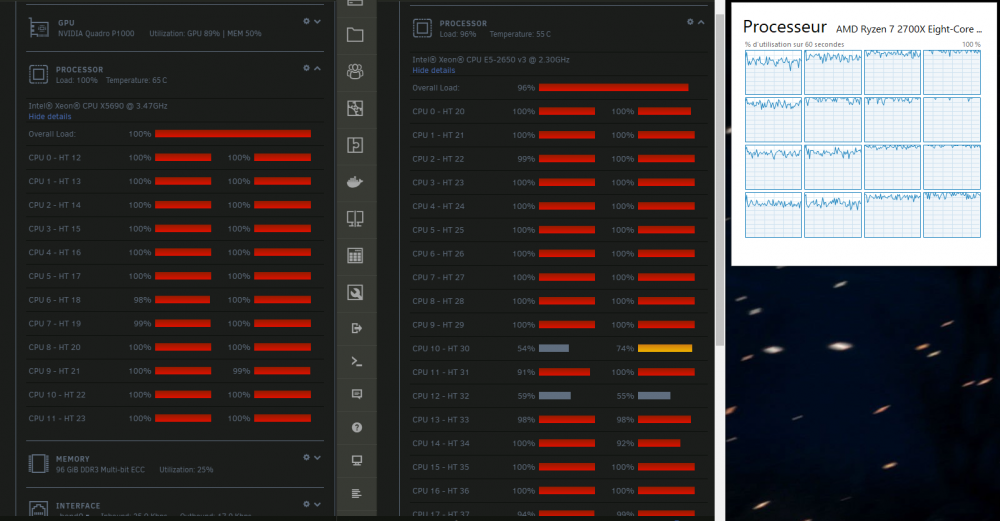Click "MEMORY" panel heading
This screenshot has width=1000, height=521.
(73, 459)
